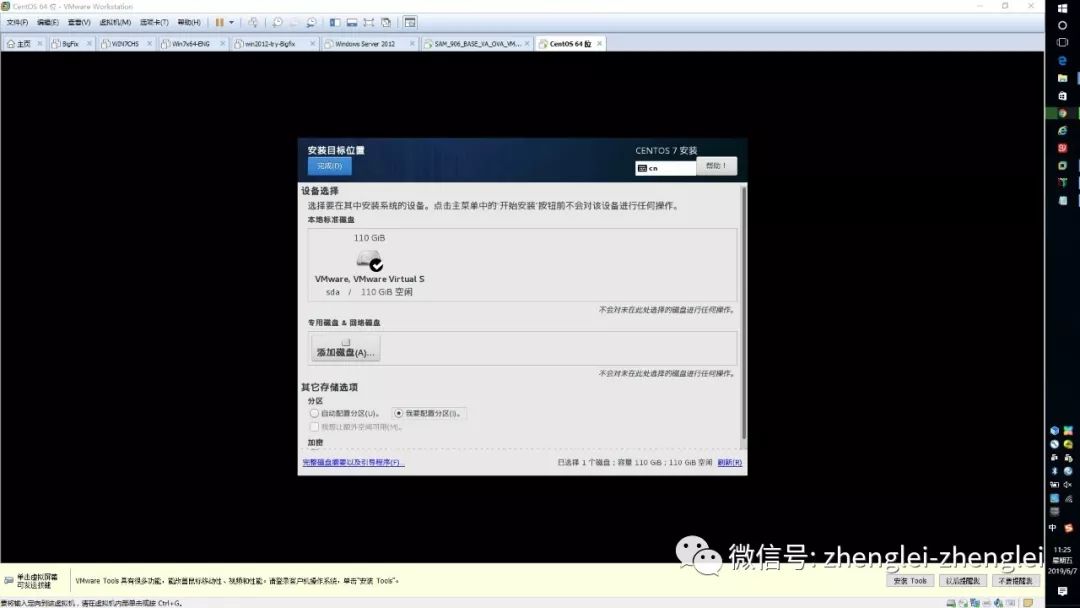
Task: Click the take snapshot clock icon
Action: click(277, 23)
